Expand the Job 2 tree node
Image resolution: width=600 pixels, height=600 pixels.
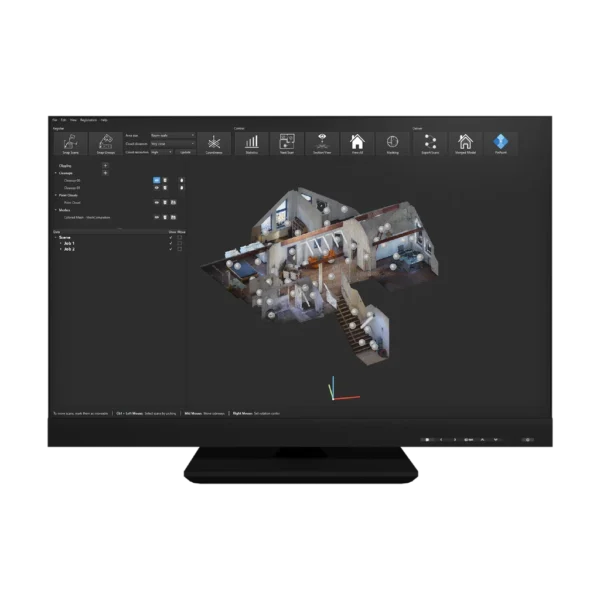coord(60,249)
